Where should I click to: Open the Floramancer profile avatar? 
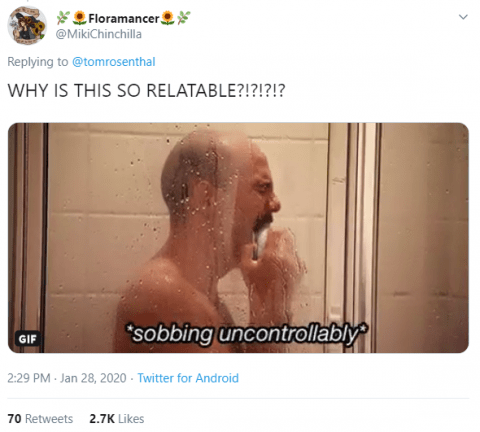[27, 25]
